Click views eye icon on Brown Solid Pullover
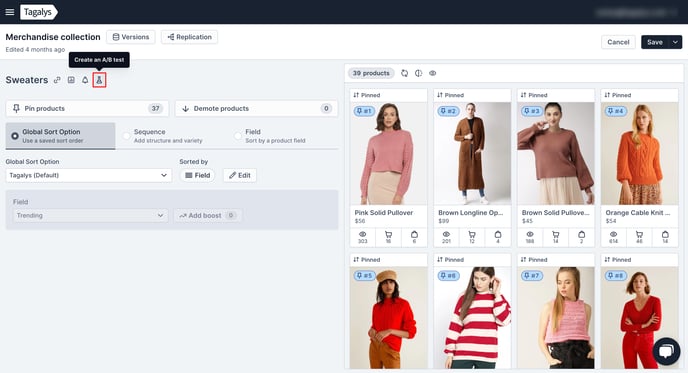This screenshot has width=688, height=373. click(530, 234)
